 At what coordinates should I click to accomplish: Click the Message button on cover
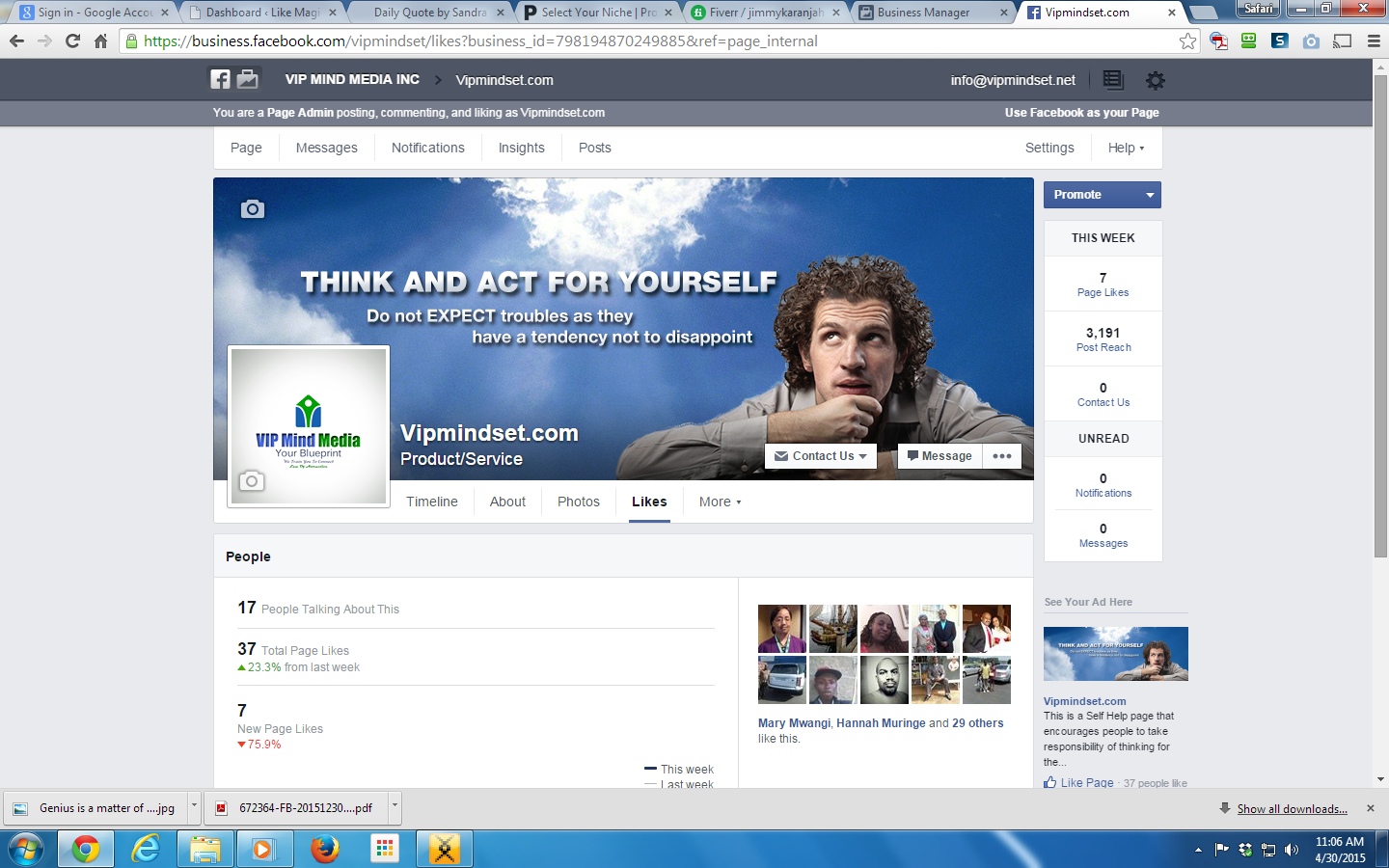coord(940,456)
